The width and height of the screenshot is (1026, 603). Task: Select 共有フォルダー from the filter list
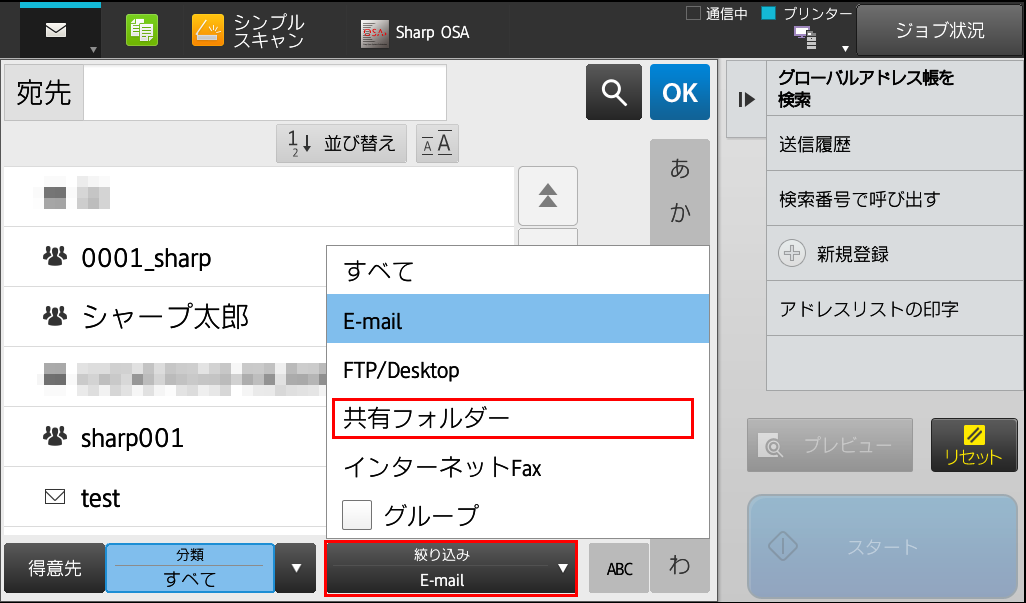[512, 419]
